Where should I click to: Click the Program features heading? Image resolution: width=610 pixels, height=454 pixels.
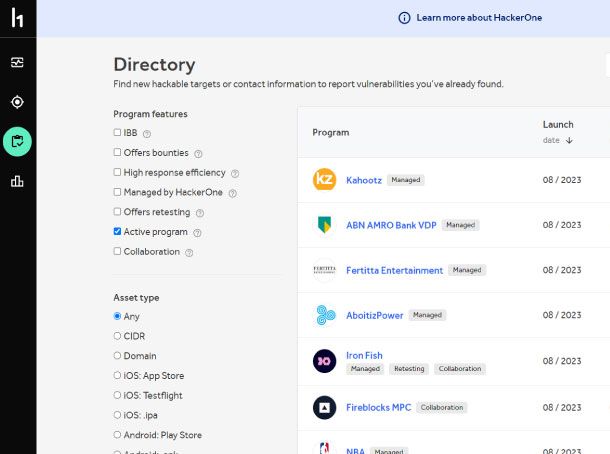coord(150,114)
